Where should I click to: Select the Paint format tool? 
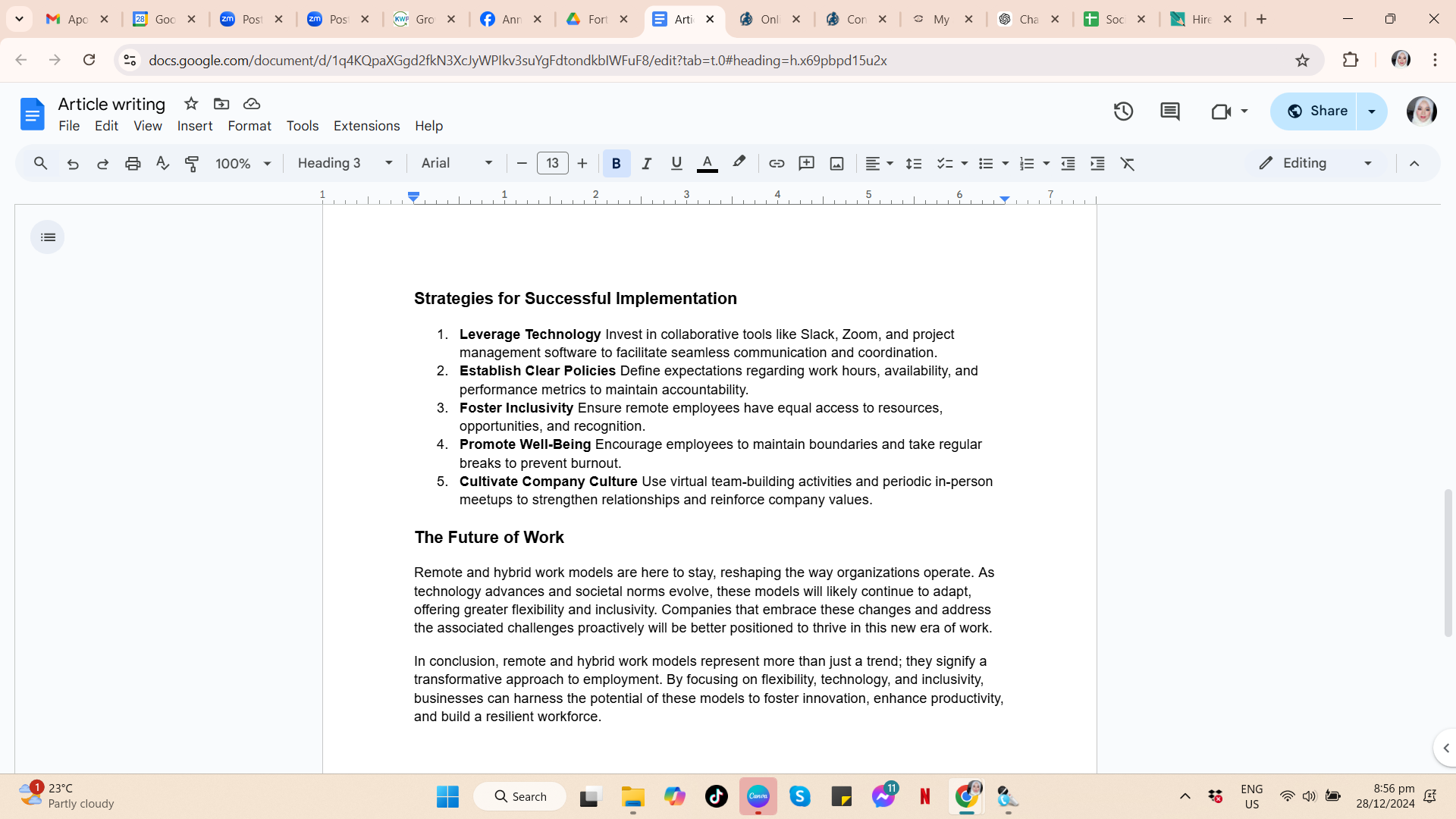point(192,164)
